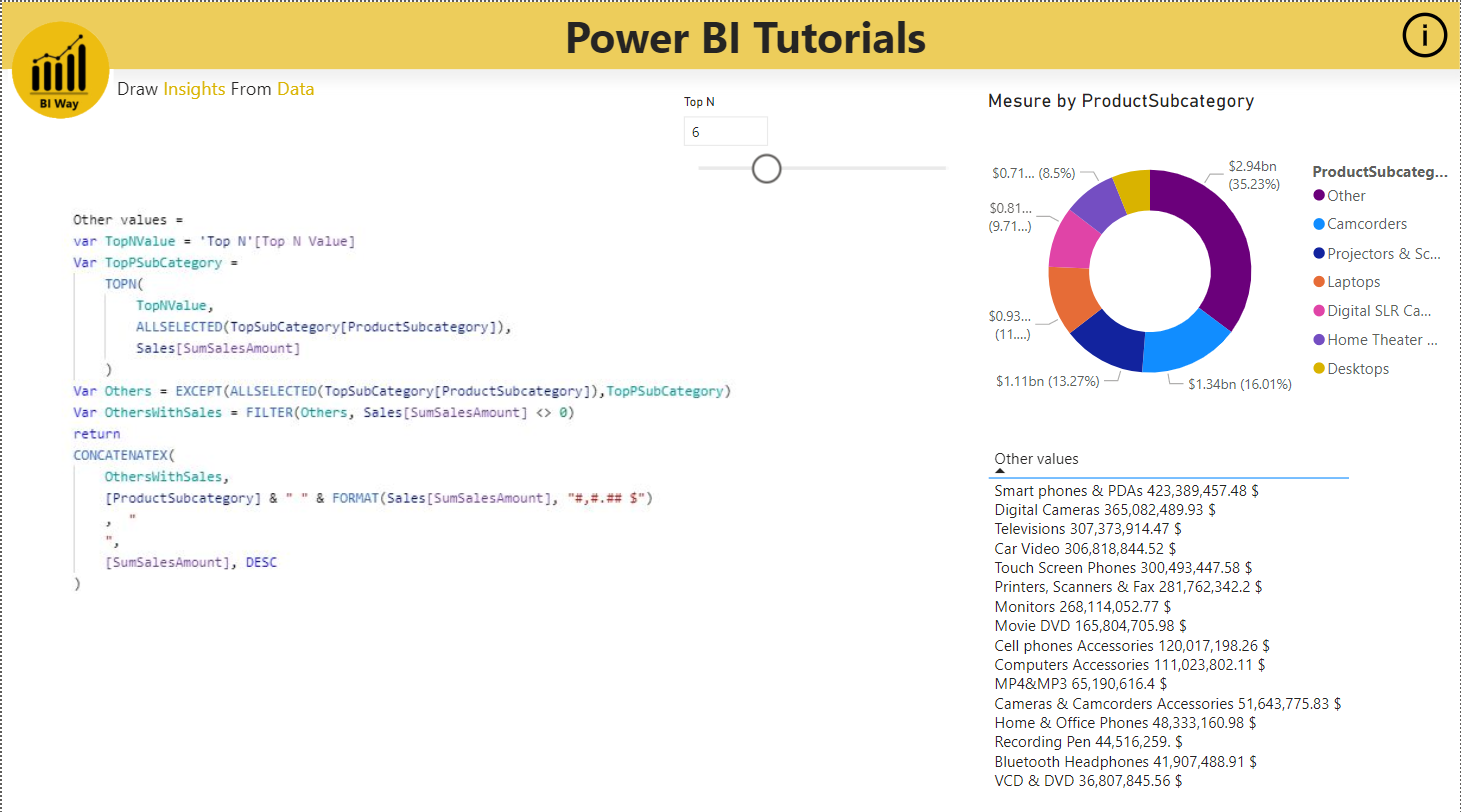
Task: Click the Movie DVD 165,804,705.98 row
Action: [1093, 626]
